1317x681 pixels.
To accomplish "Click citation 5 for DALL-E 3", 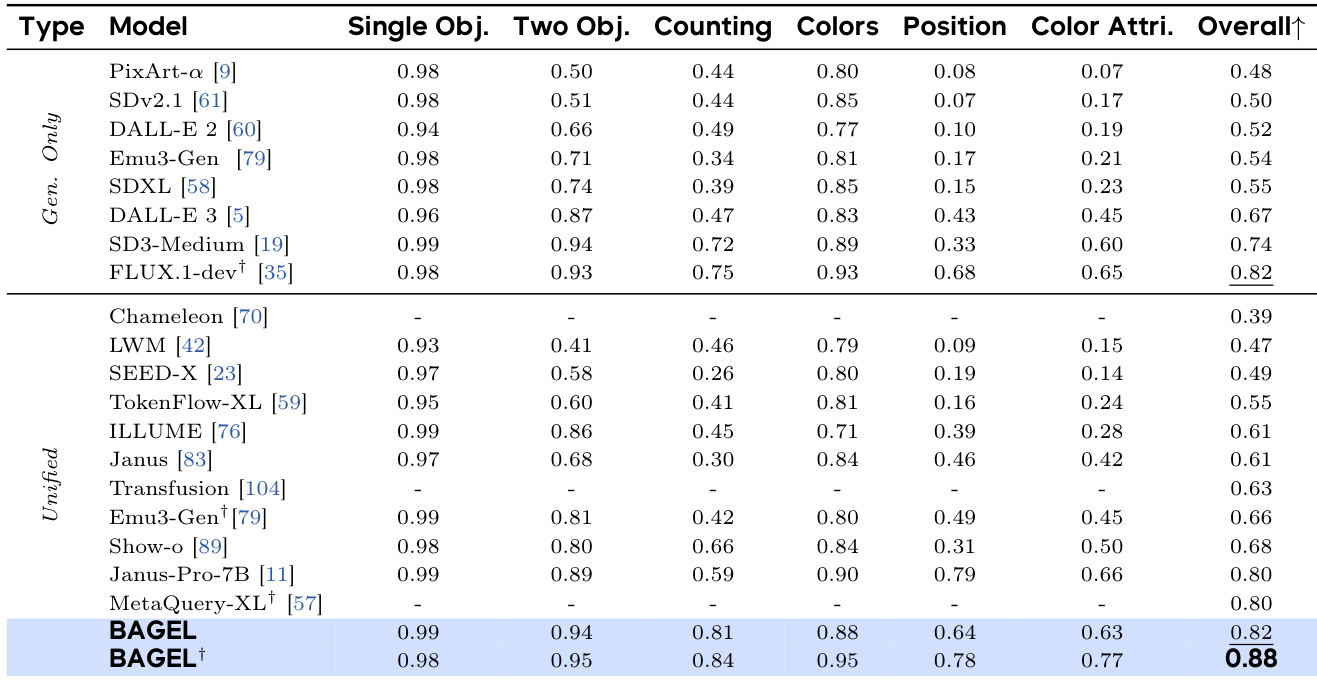I will pyautogui.click(x=235, y=215).
